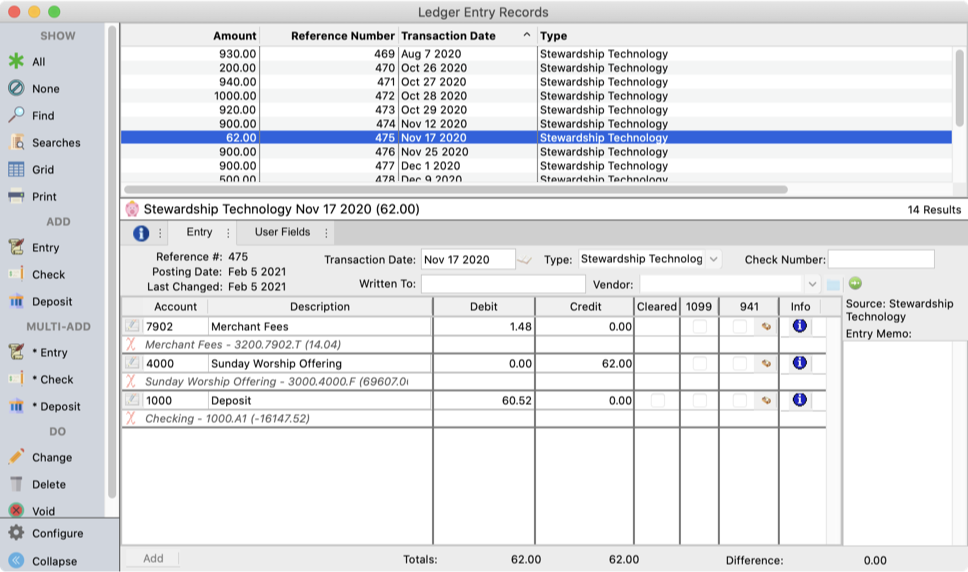The image size is (968, 572).
Task: Click multi-add Entry icon
Action: click(x=16, y=352)
